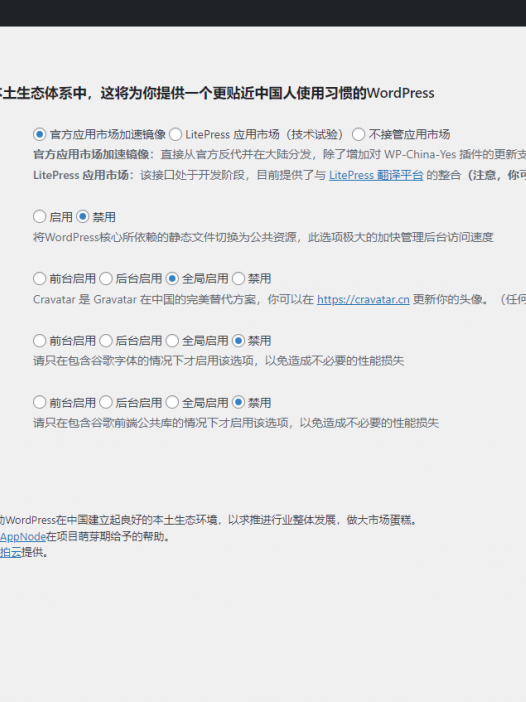526x702 pixels.
Task: Pick 前台启用 in the 谷歌前端公共库 row
Action: [x=39, y=402]
